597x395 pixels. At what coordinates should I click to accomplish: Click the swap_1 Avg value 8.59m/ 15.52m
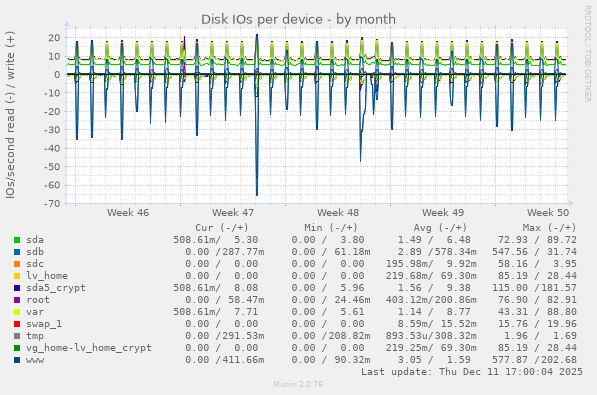pyautogui.click(x=437, y=324)
